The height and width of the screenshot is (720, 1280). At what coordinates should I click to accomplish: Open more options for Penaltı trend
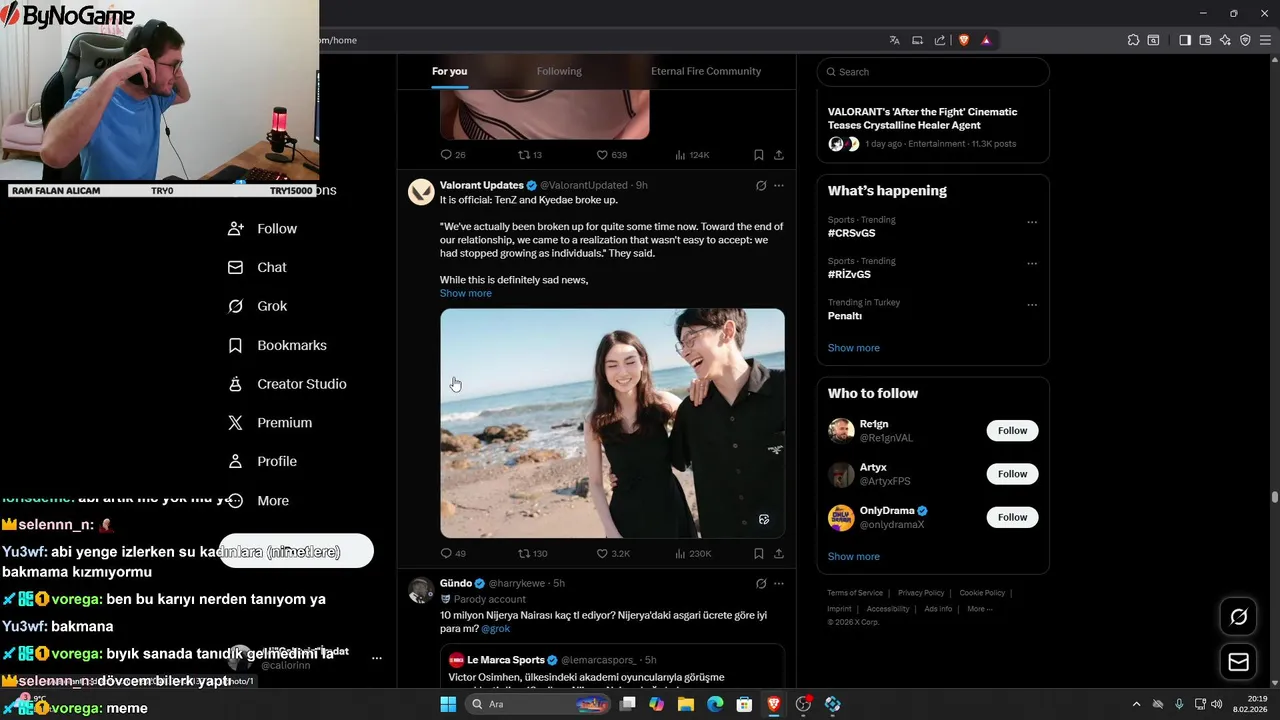pos(1032,305)
